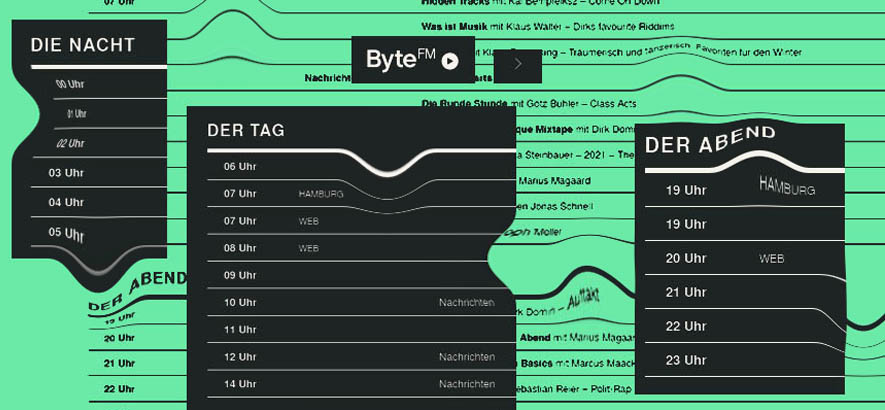
Task: Click HAMBURG label in Der Abend panel
Action: (x=787, y=186)
